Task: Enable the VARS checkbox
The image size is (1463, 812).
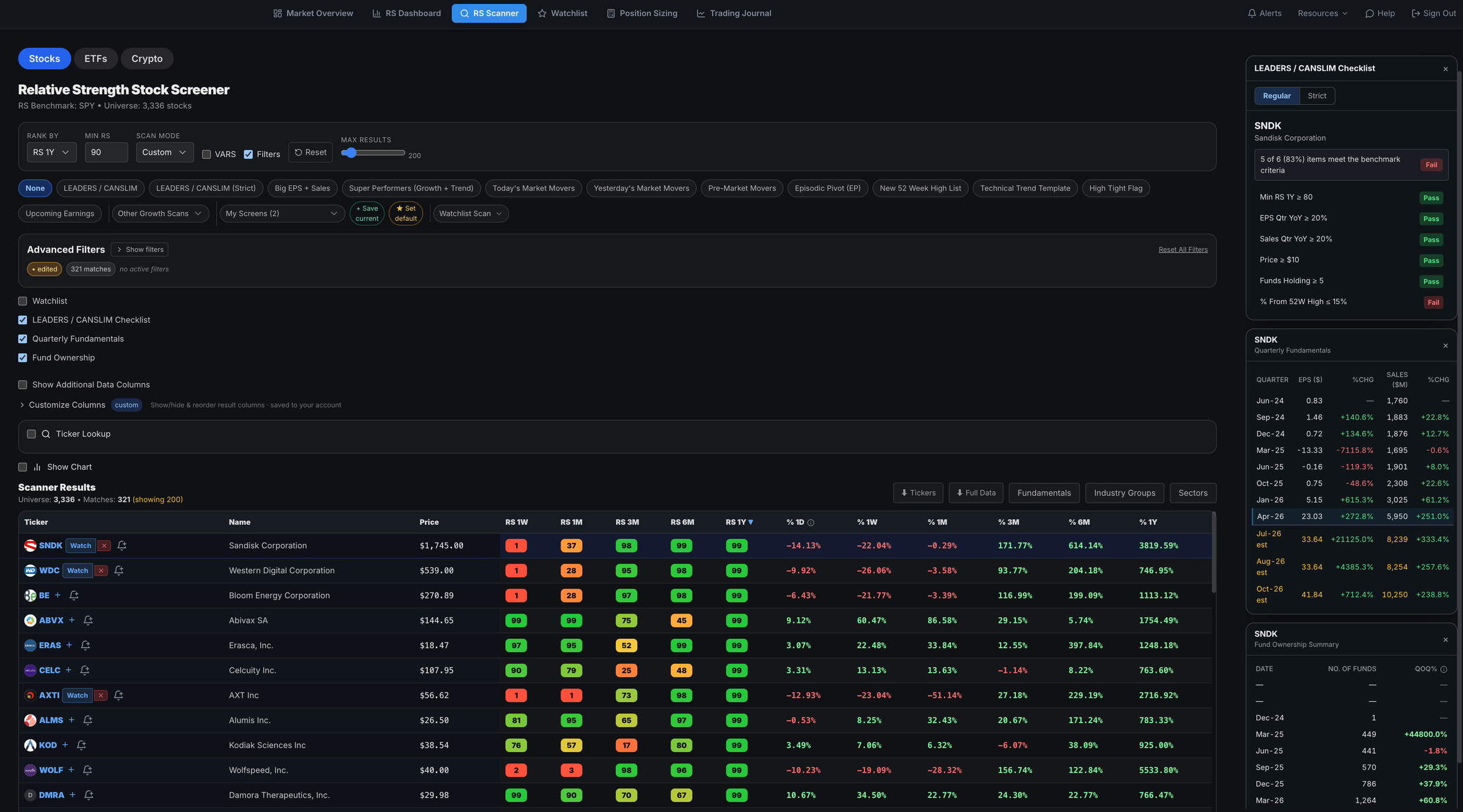Action: pyautogui.click(x=207, y=154)
